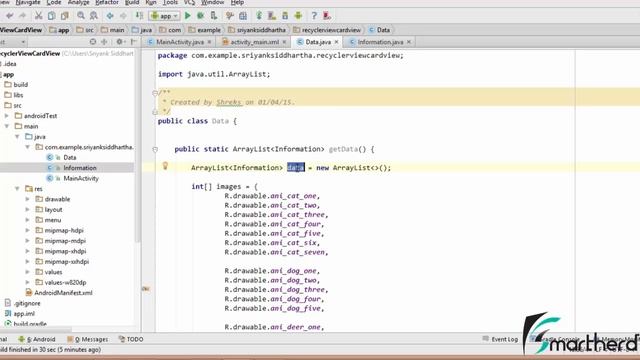Navigate Back with blue arrow icon
The image size is (640, 360).
coord(110,16)
